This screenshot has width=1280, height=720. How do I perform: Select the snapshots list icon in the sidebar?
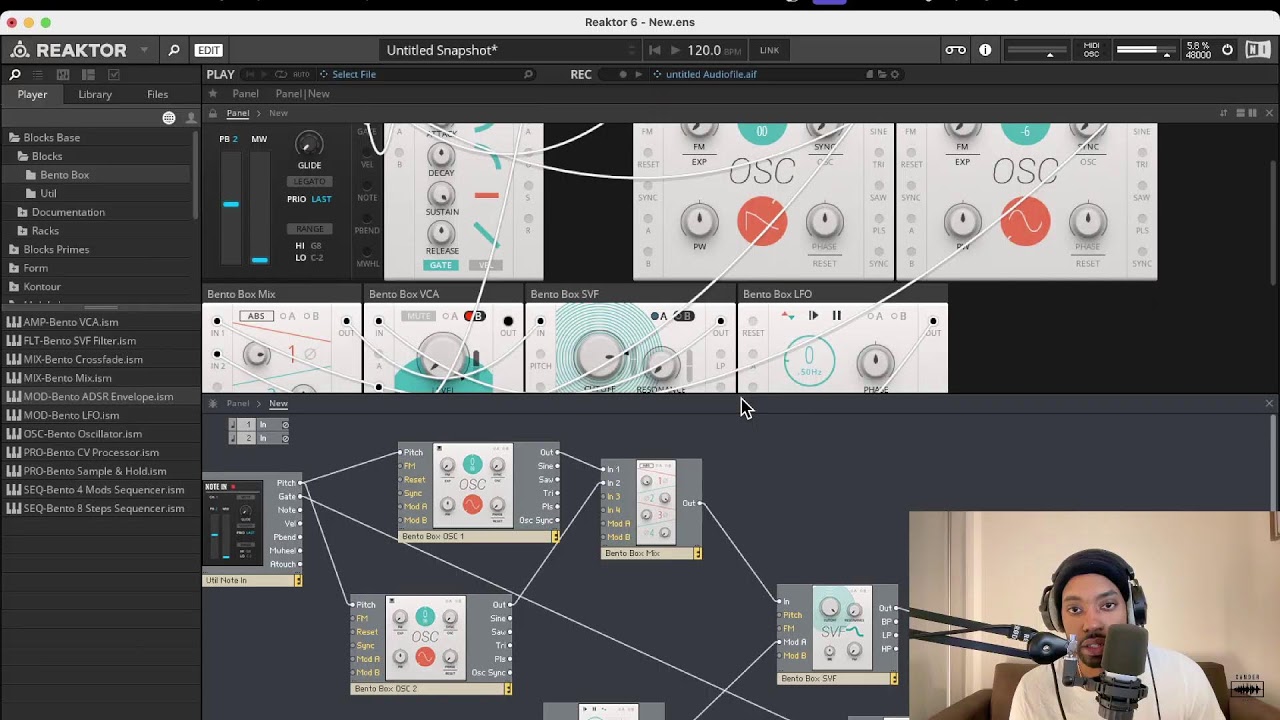click(x=38, y=74)
